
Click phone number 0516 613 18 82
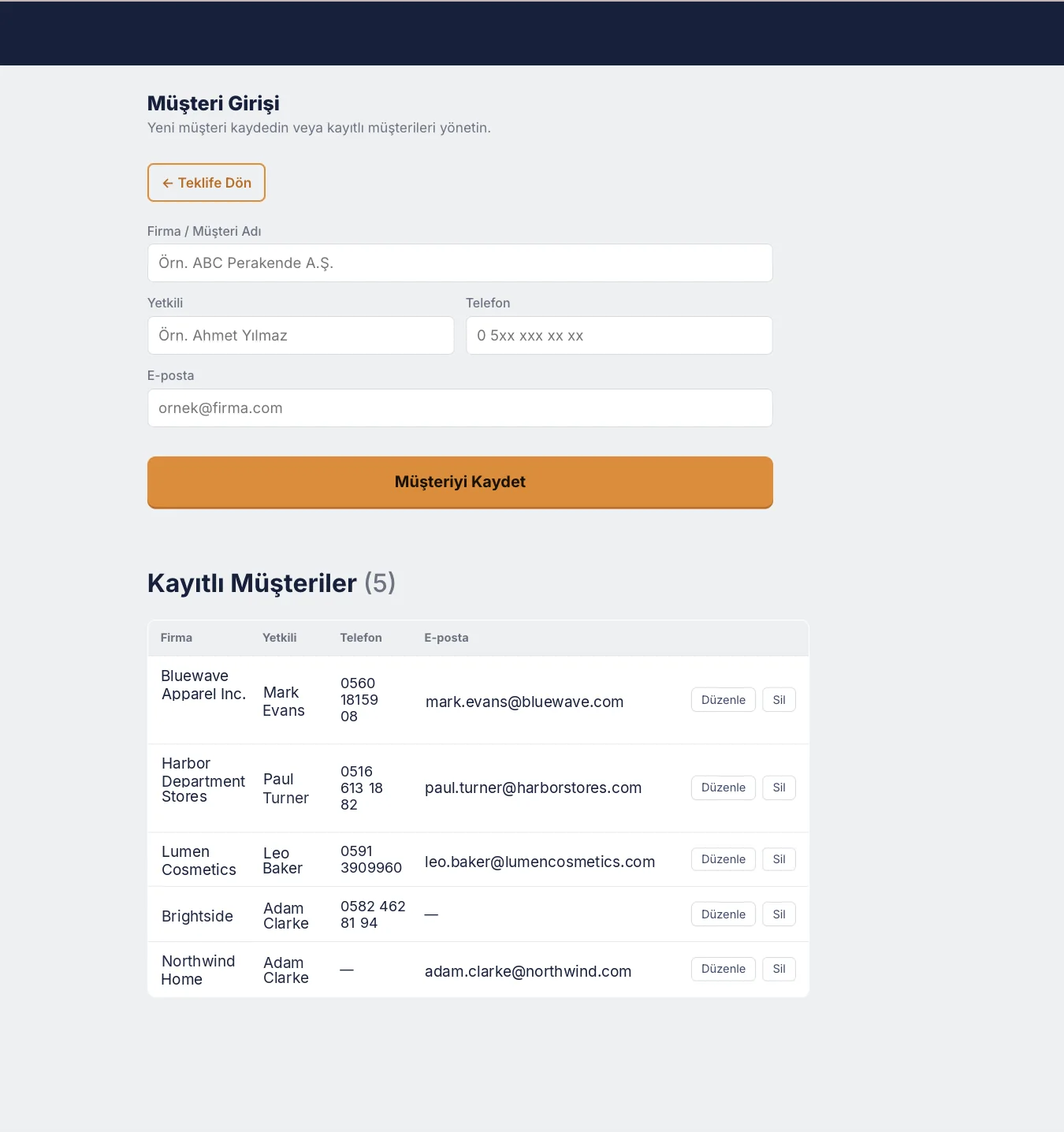point(362,788)
